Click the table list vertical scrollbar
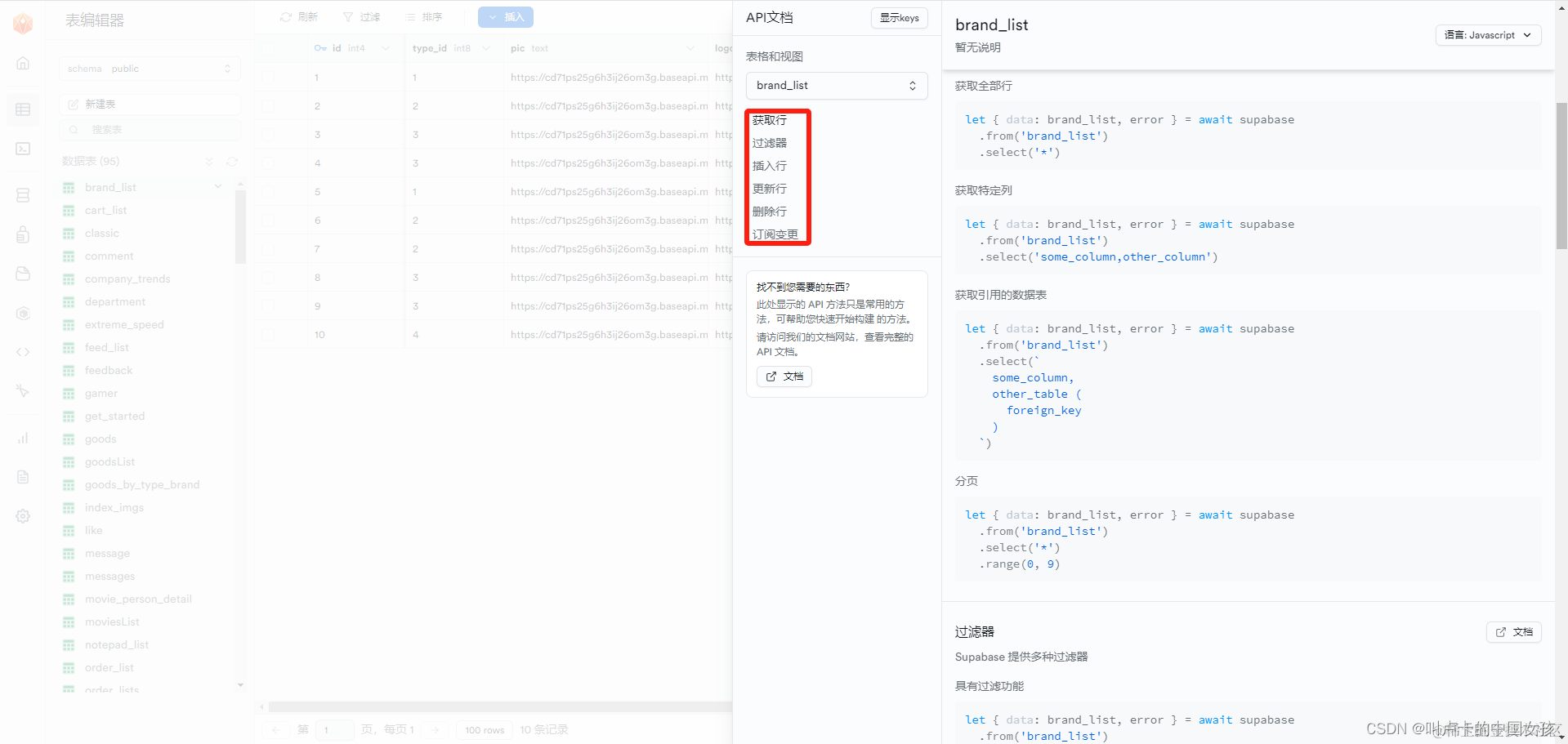The height and width of the screenshot is (744, 1568). pyautogui.click(x=240, y=227)
